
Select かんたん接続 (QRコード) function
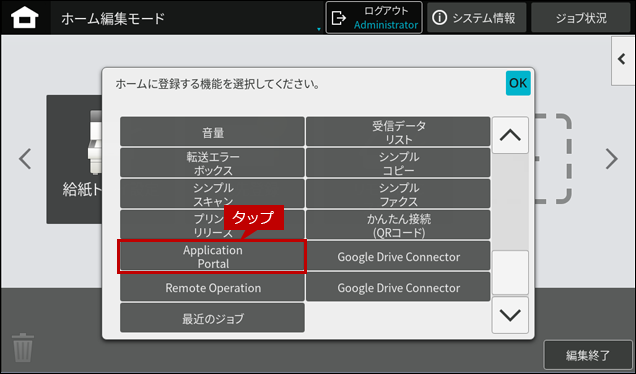pyautogui.click(x=398, y=225)
